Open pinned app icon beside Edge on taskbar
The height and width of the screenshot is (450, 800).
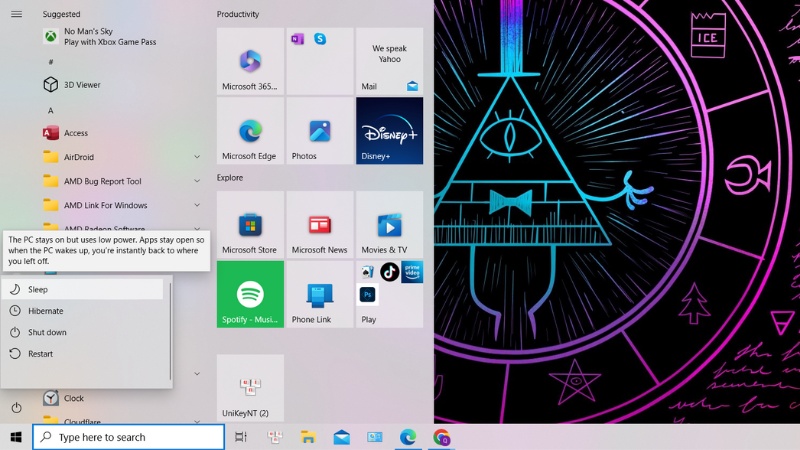pos(374,437)
